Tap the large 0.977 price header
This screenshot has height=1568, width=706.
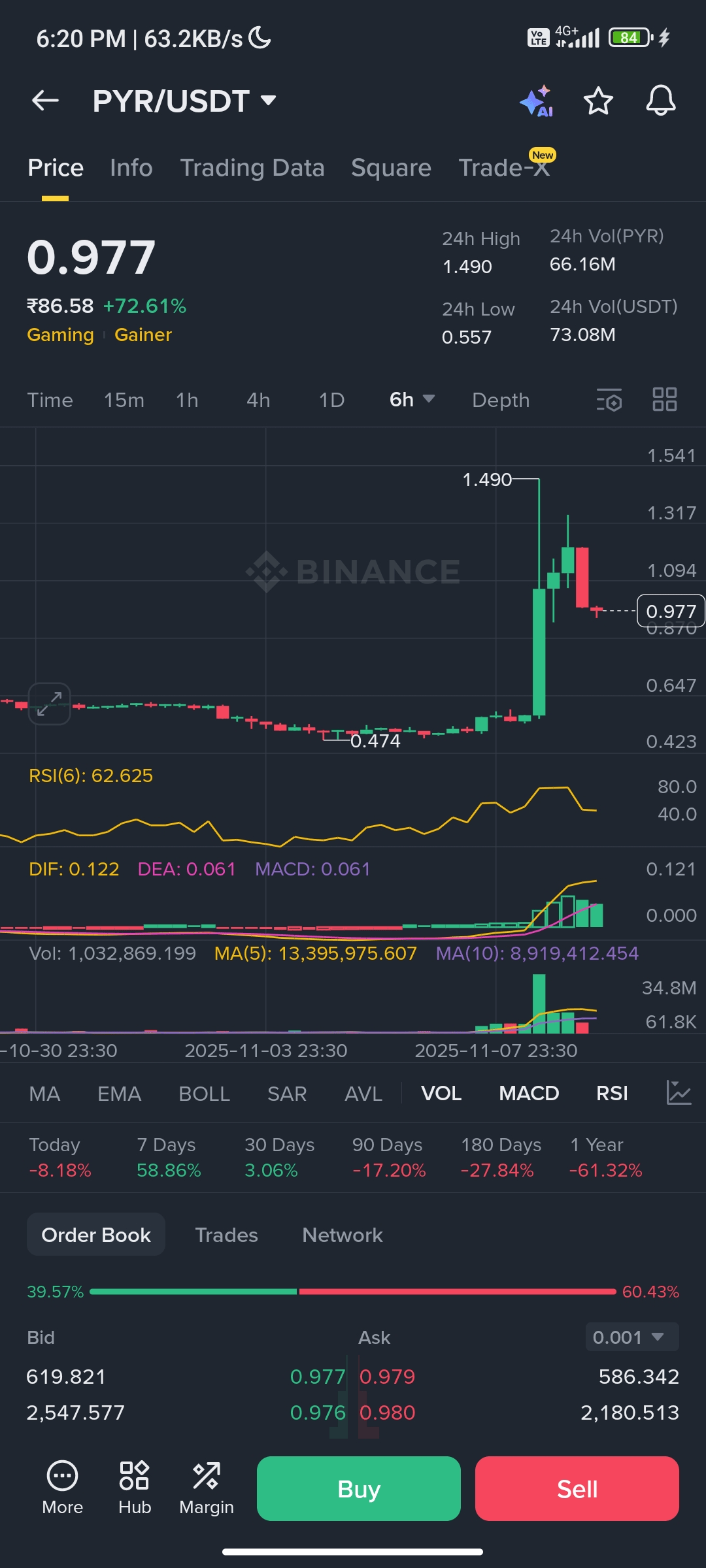[x=92, y=257]
